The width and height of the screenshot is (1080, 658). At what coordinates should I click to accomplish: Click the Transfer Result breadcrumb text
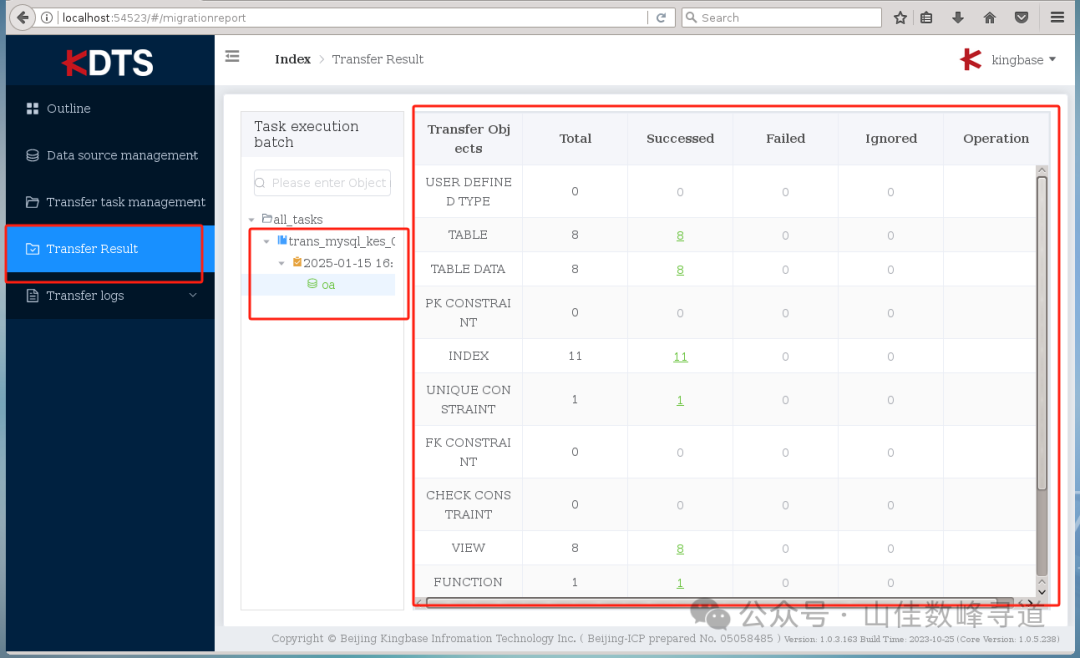pyautogui.click(x=377, y=59)
